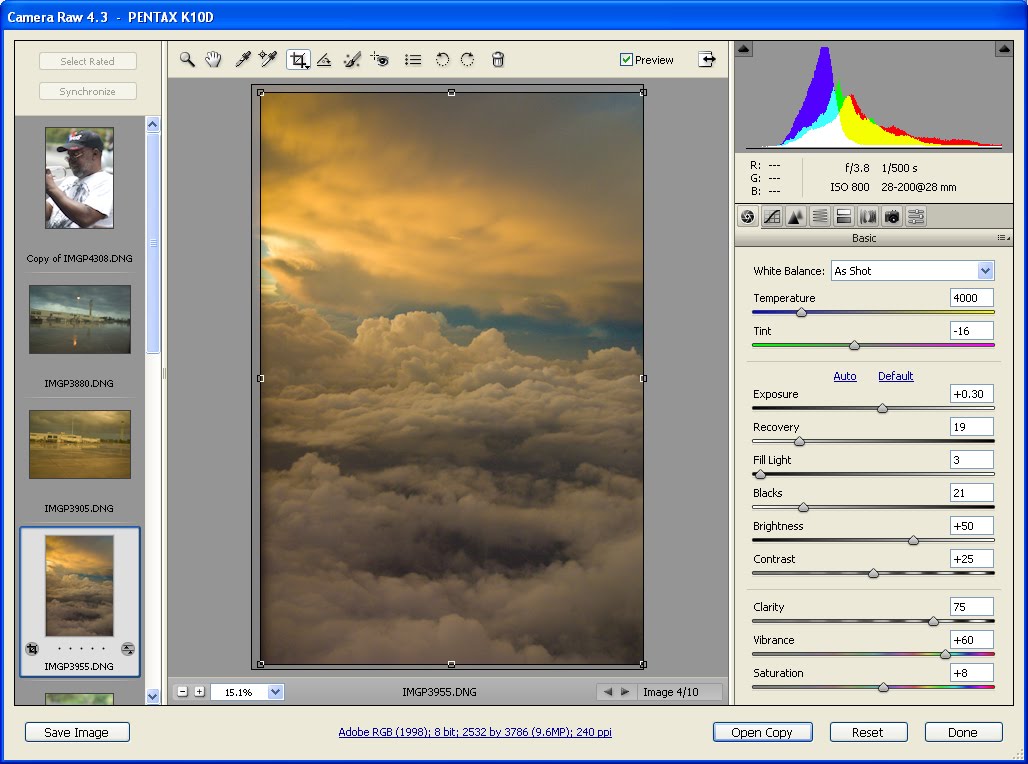Screen dimensions: 1028x764
Task: Click the Done button
Action: click(963, 732)
